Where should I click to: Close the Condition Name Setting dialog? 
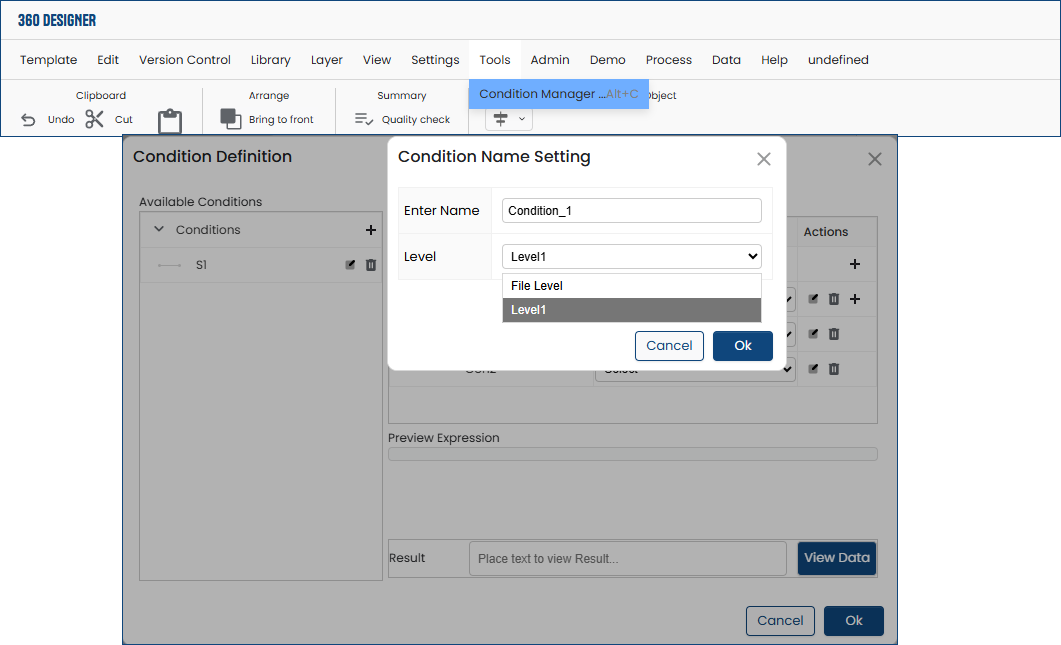coord(764,159)
